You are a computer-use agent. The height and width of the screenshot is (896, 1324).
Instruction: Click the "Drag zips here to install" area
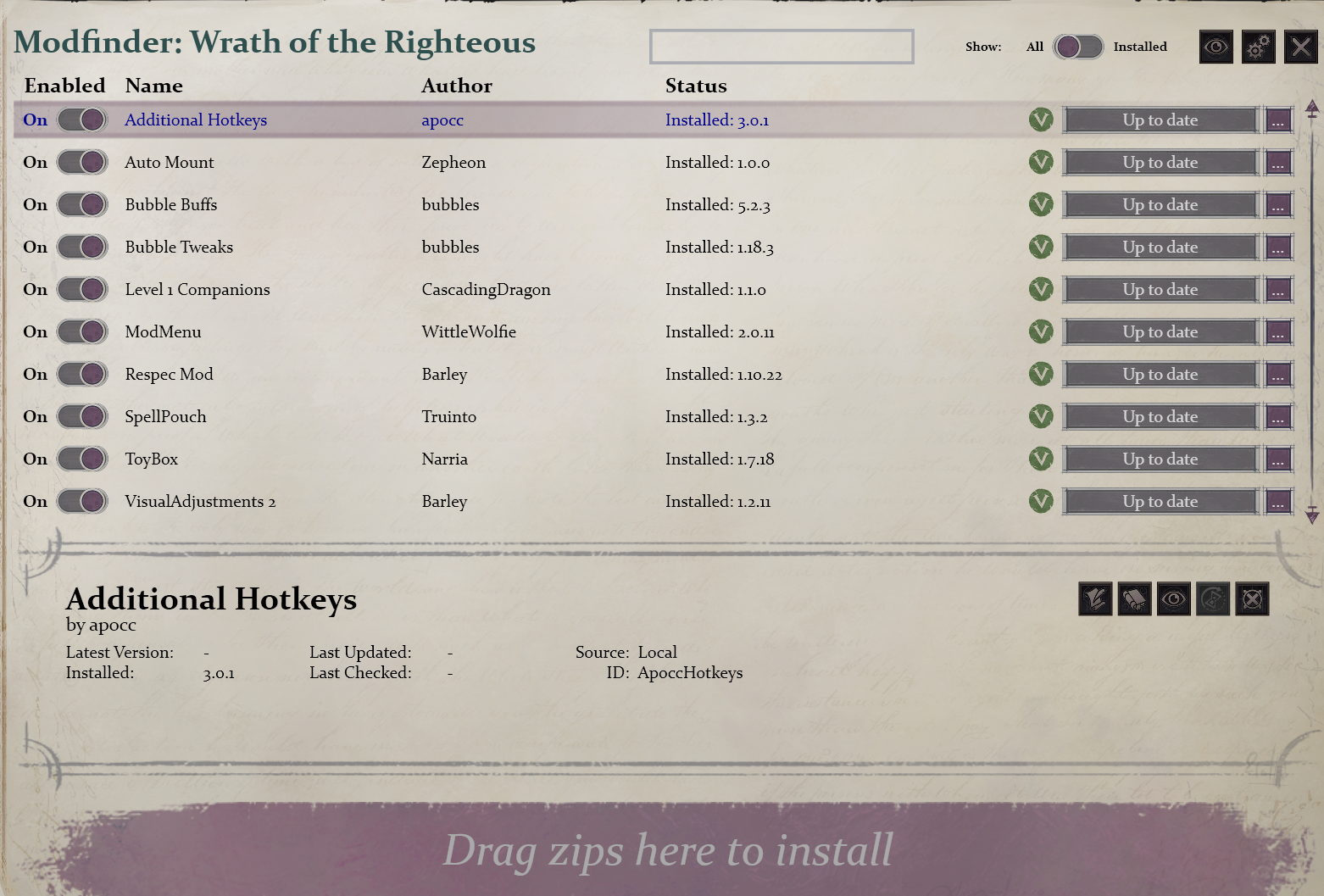click(668, 849)
